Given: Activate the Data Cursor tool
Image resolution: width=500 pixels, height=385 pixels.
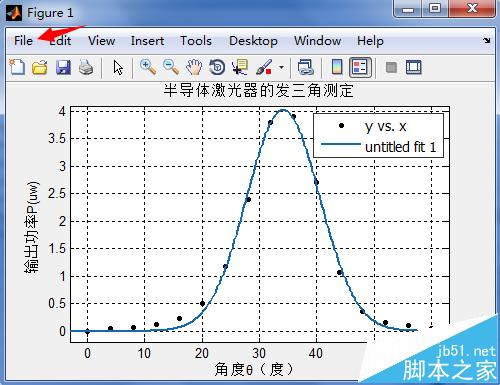Looking at the screenshot, I should click(240, 67).
